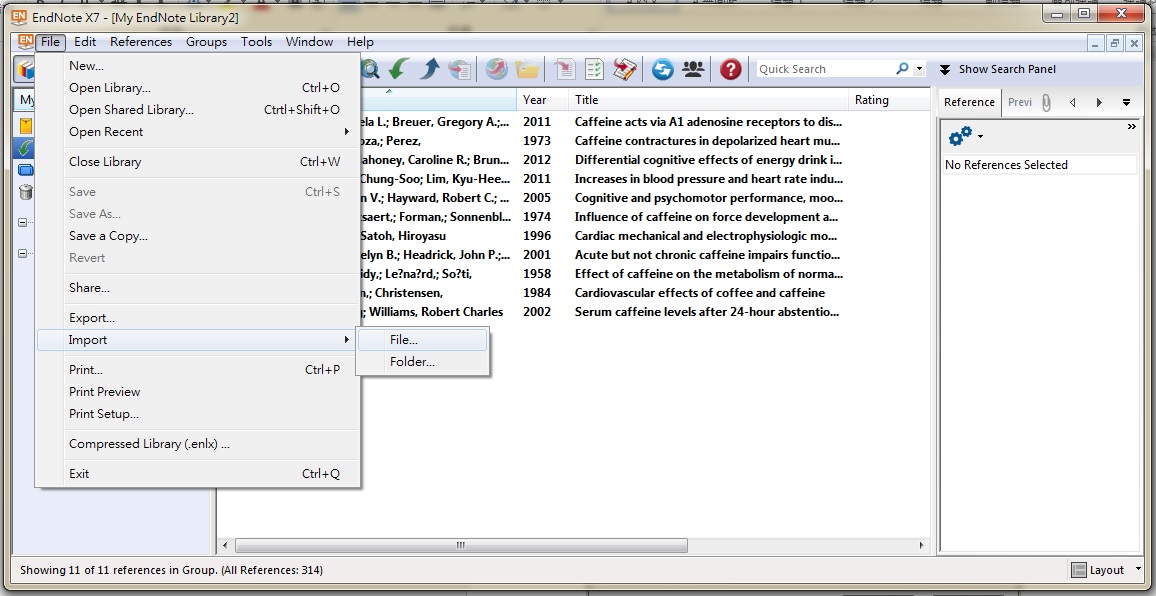Click the blue gear options icon

coord(959,136)
